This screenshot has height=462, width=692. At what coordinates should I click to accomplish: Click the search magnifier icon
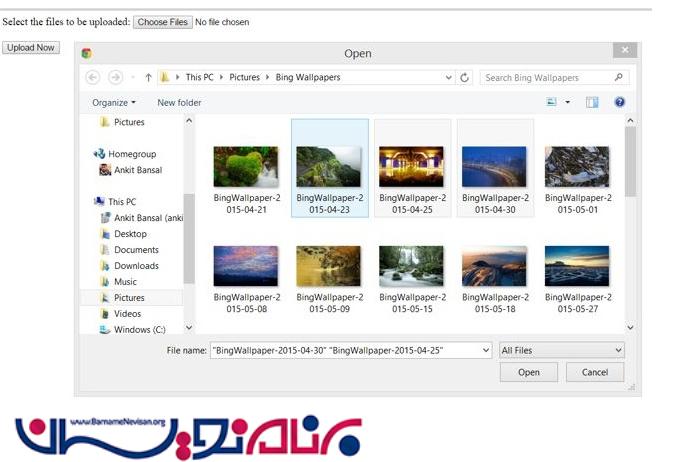(x=619, y=77)
